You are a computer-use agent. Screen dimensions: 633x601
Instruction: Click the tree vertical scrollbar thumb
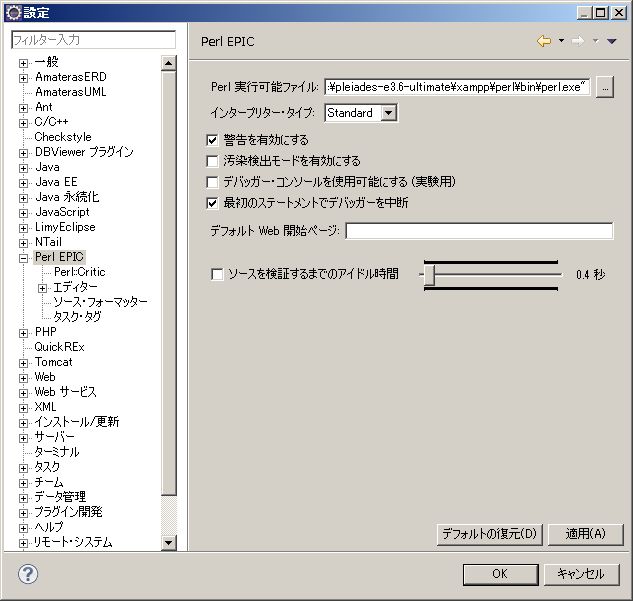click(x=168, y=283)
